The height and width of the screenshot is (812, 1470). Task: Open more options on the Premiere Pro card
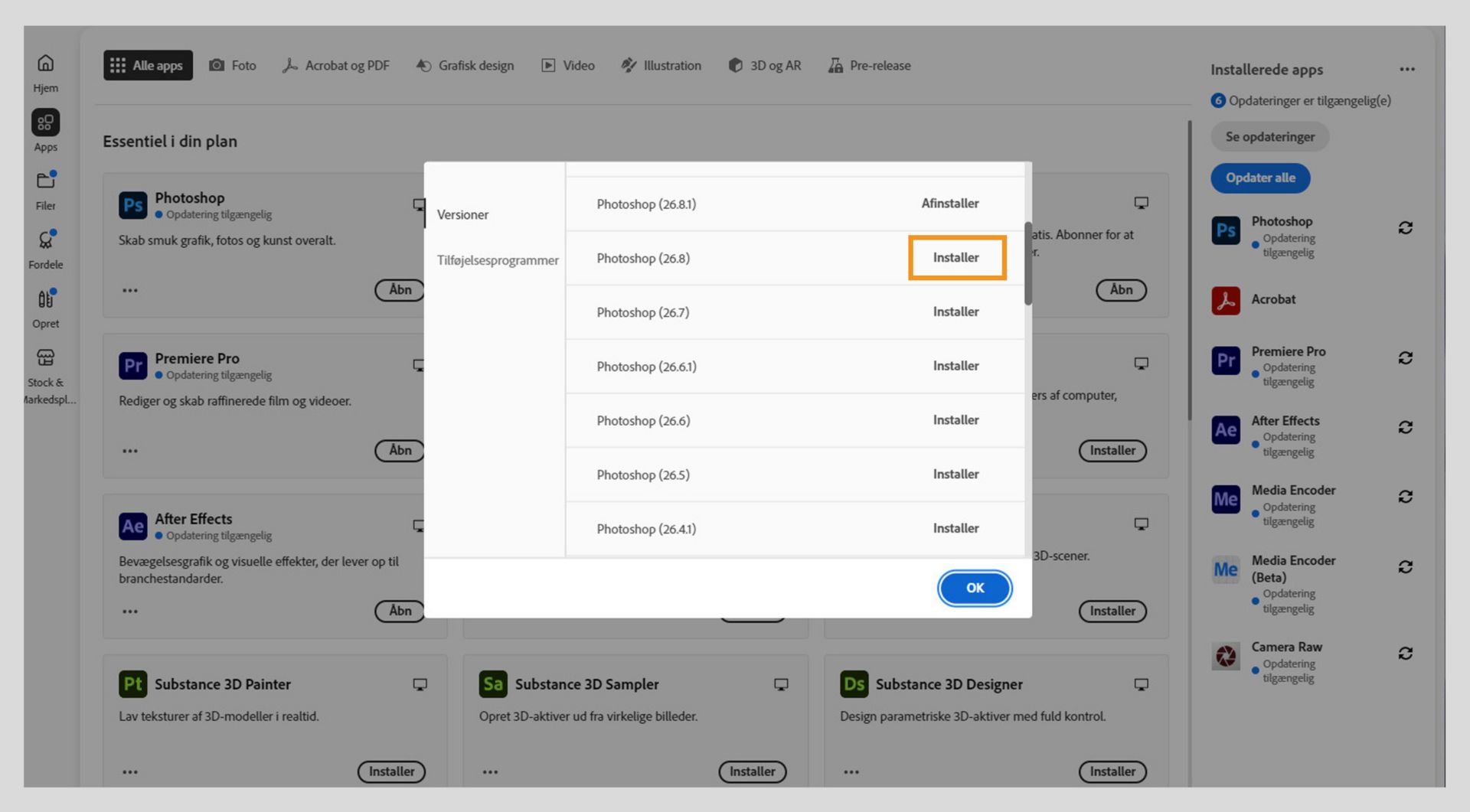point(130,452)
